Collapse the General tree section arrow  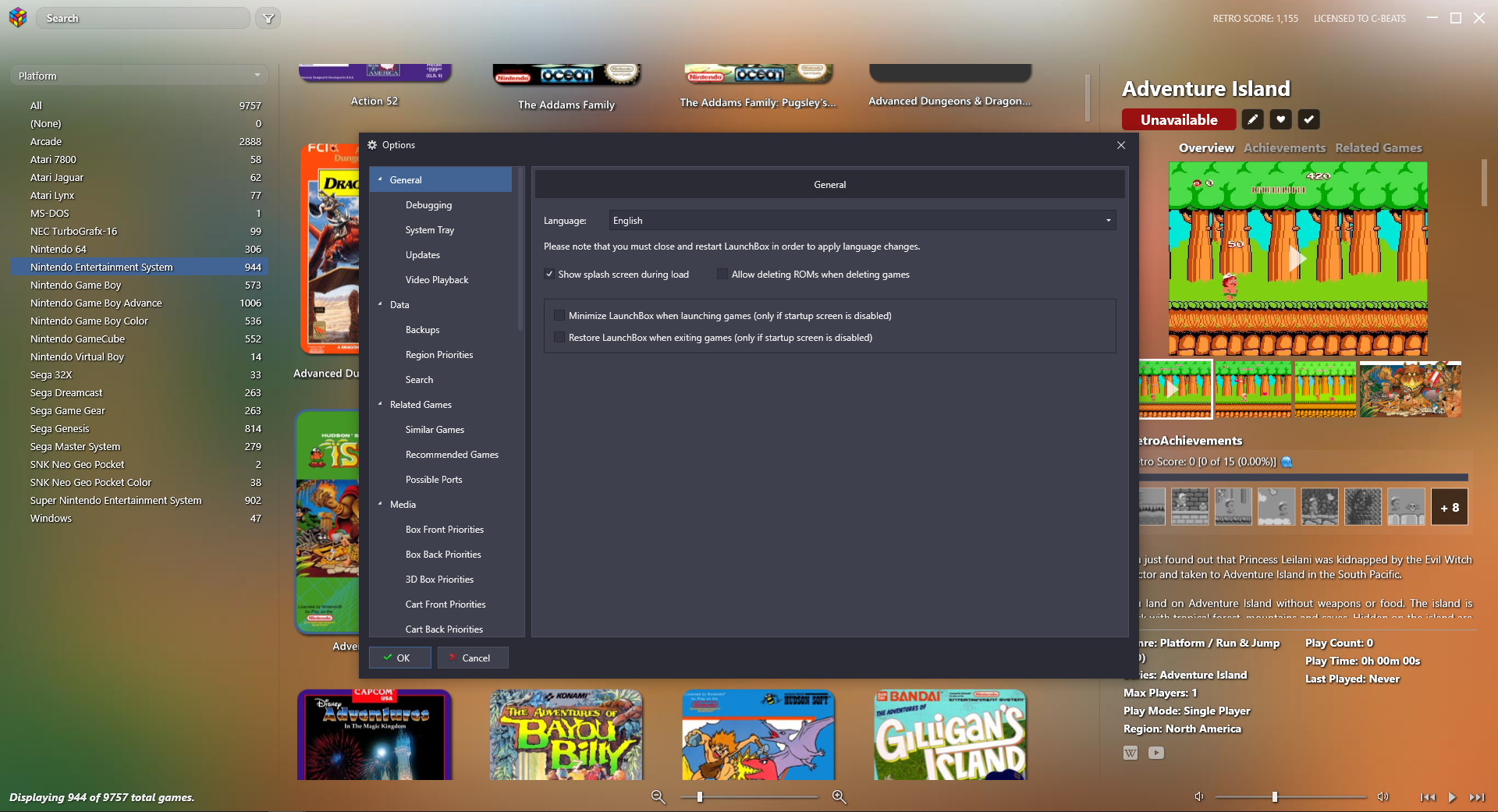380,179
